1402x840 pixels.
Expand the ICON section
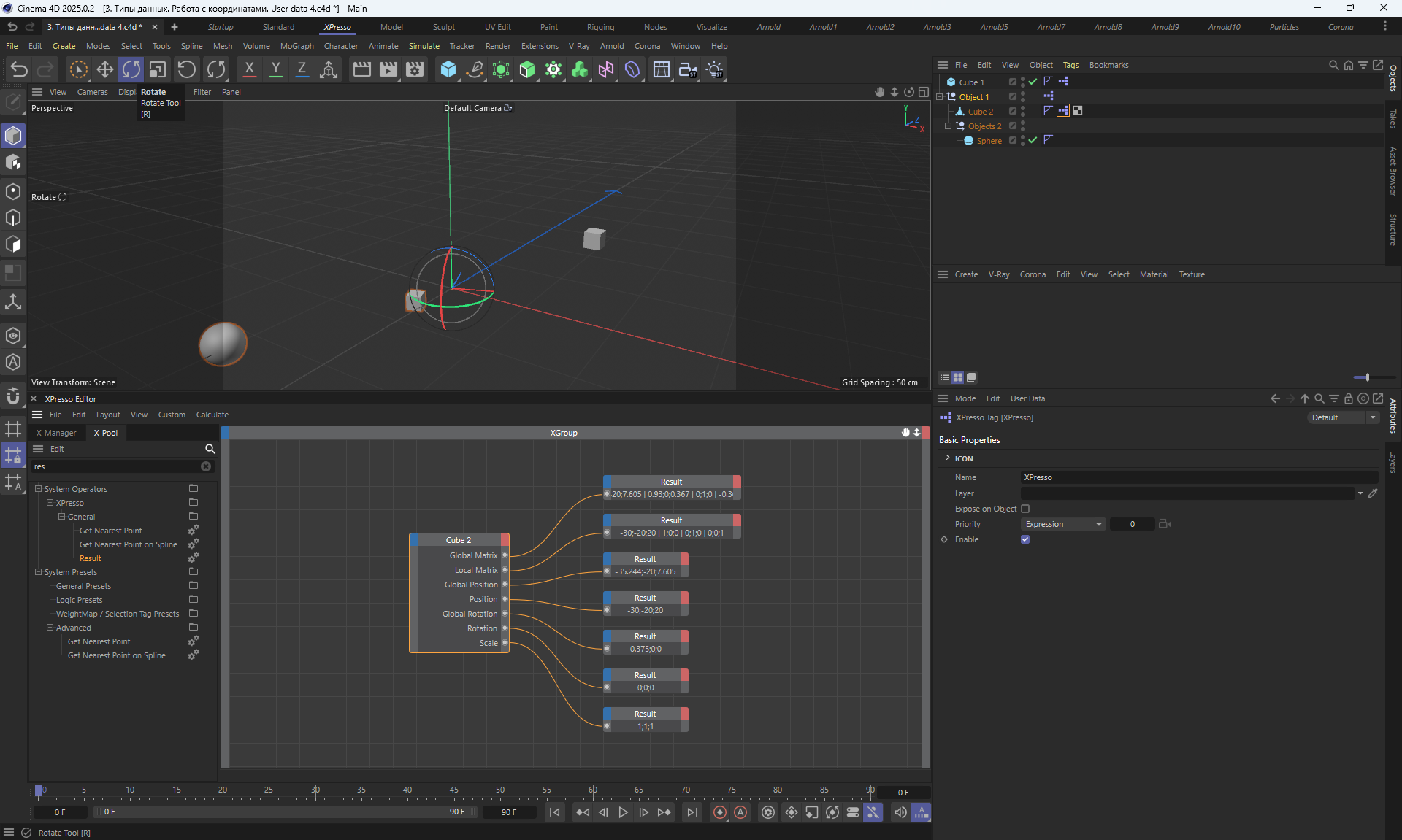(x=948, y=458)
